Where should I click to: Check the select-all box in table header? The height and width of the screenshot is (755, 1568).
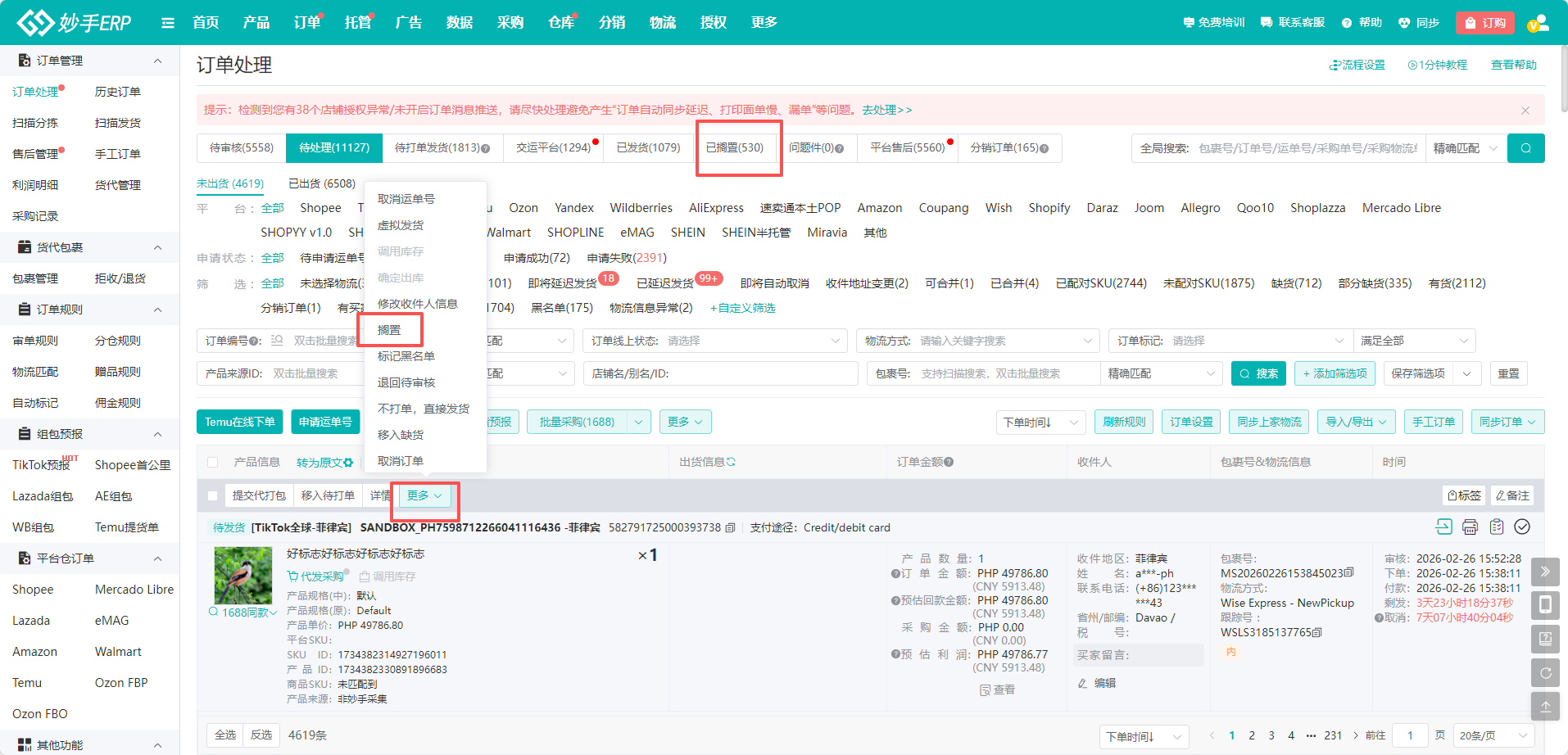tap(213, 463)
